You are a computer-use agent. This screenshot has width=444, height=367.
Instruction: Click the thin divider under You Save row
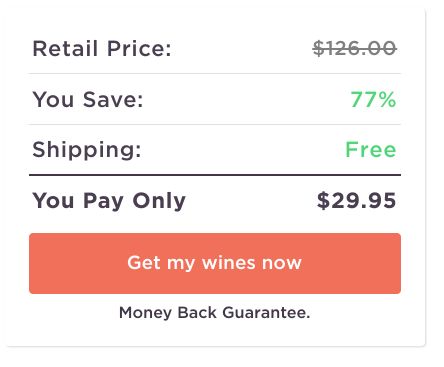(x=215, y=125)
